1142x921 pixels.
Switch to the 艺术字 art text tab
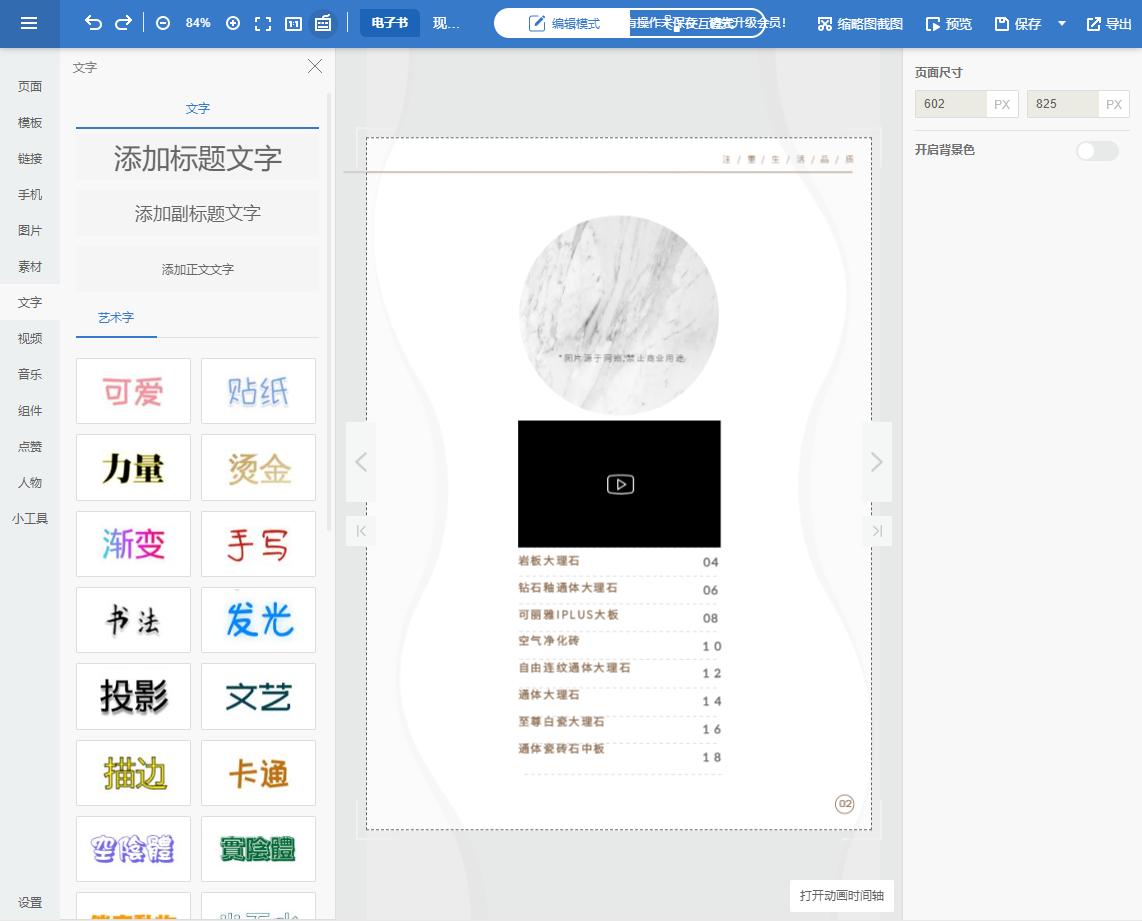click(116, 317)
